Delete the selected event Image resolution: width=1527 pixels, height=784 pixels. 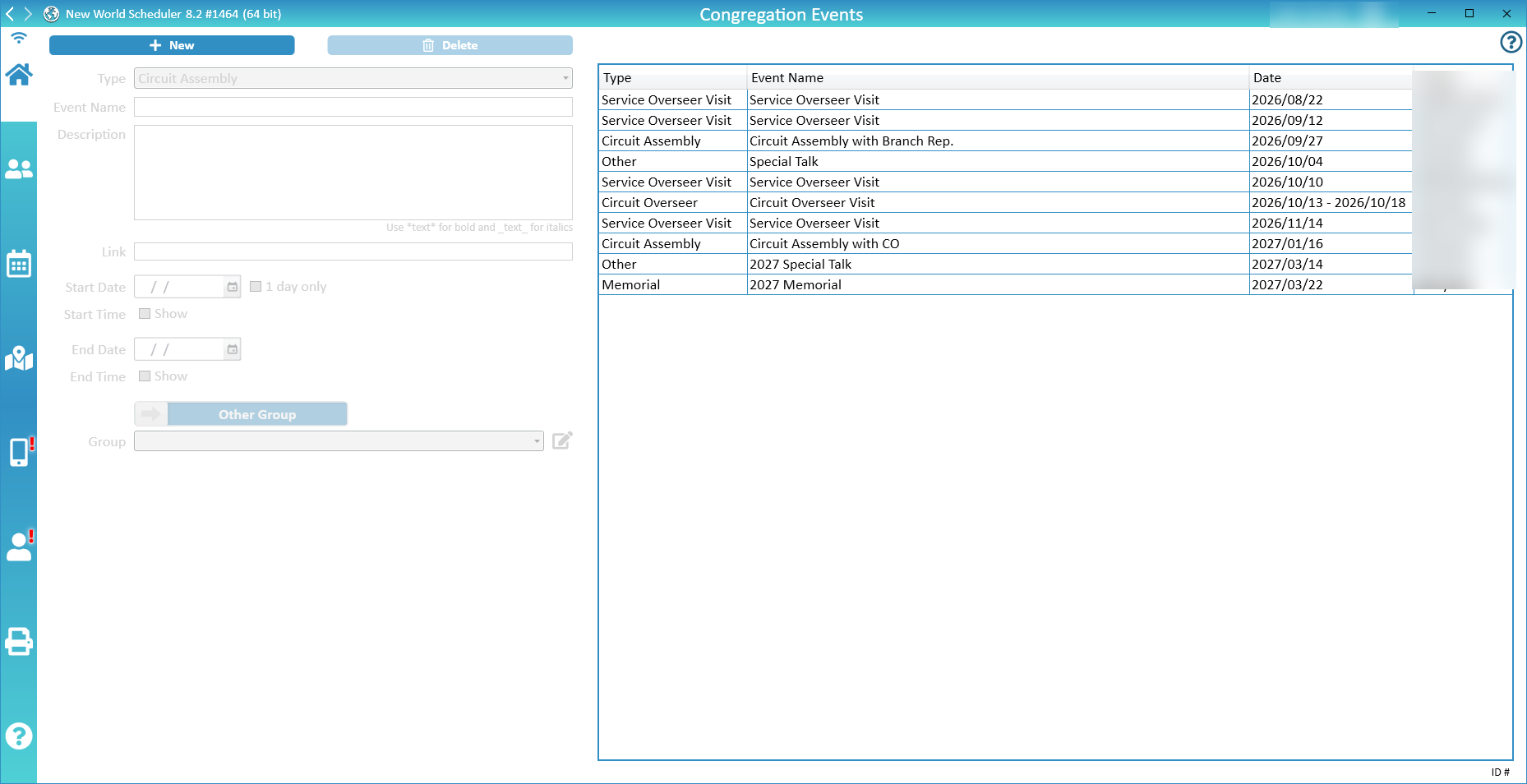[x=450, y=45]
